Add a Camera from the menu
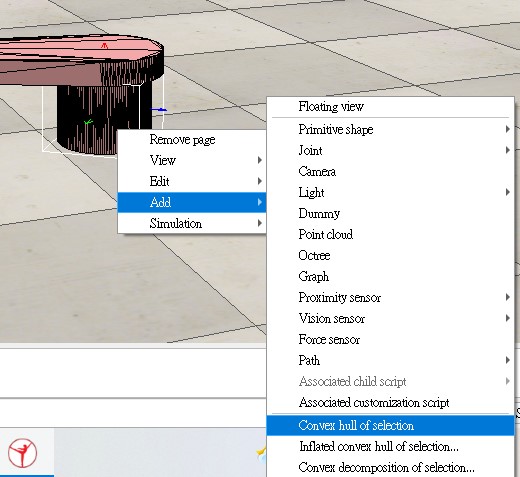This screenshot has width=520, height=477. tap(390, 171)
